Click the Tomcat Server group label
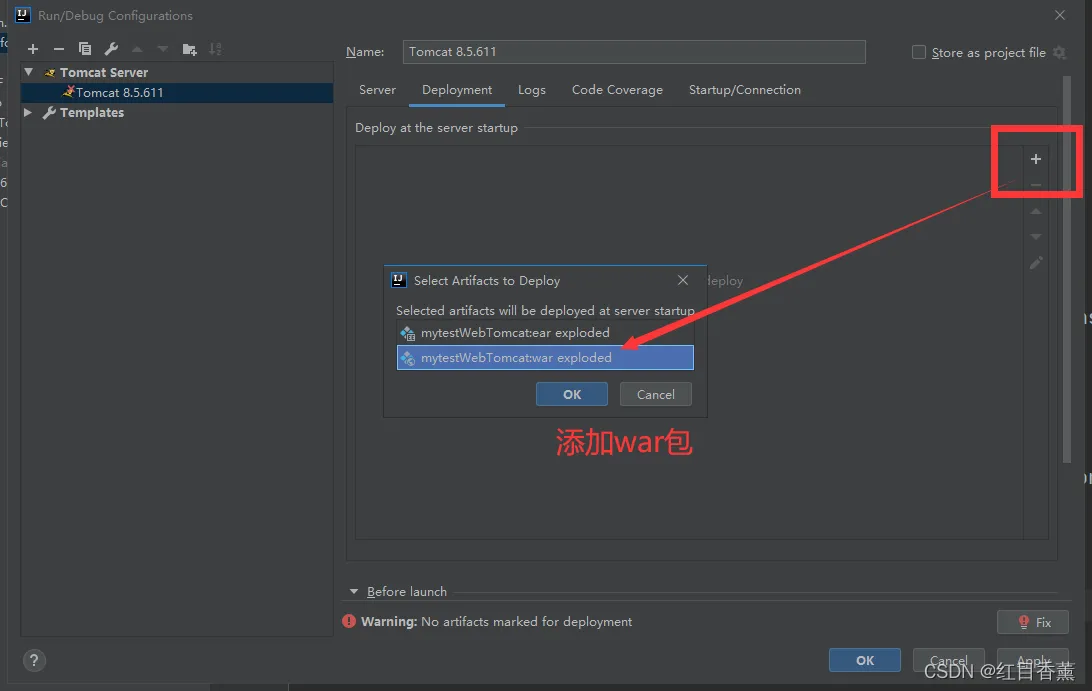The width and height of the screenshot is (1092, 691). 104,72
